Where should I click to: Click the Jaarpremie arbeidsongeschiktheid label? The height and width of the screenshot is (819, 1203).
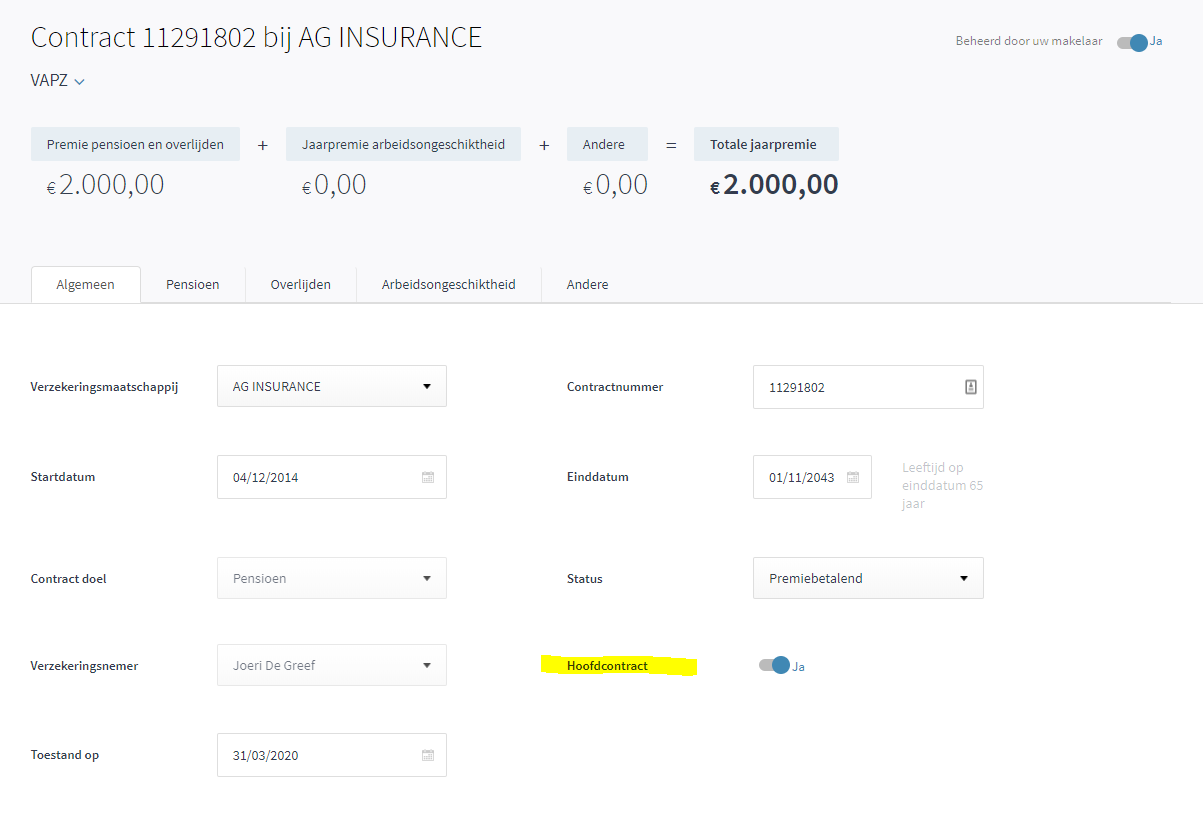(403, 144)
